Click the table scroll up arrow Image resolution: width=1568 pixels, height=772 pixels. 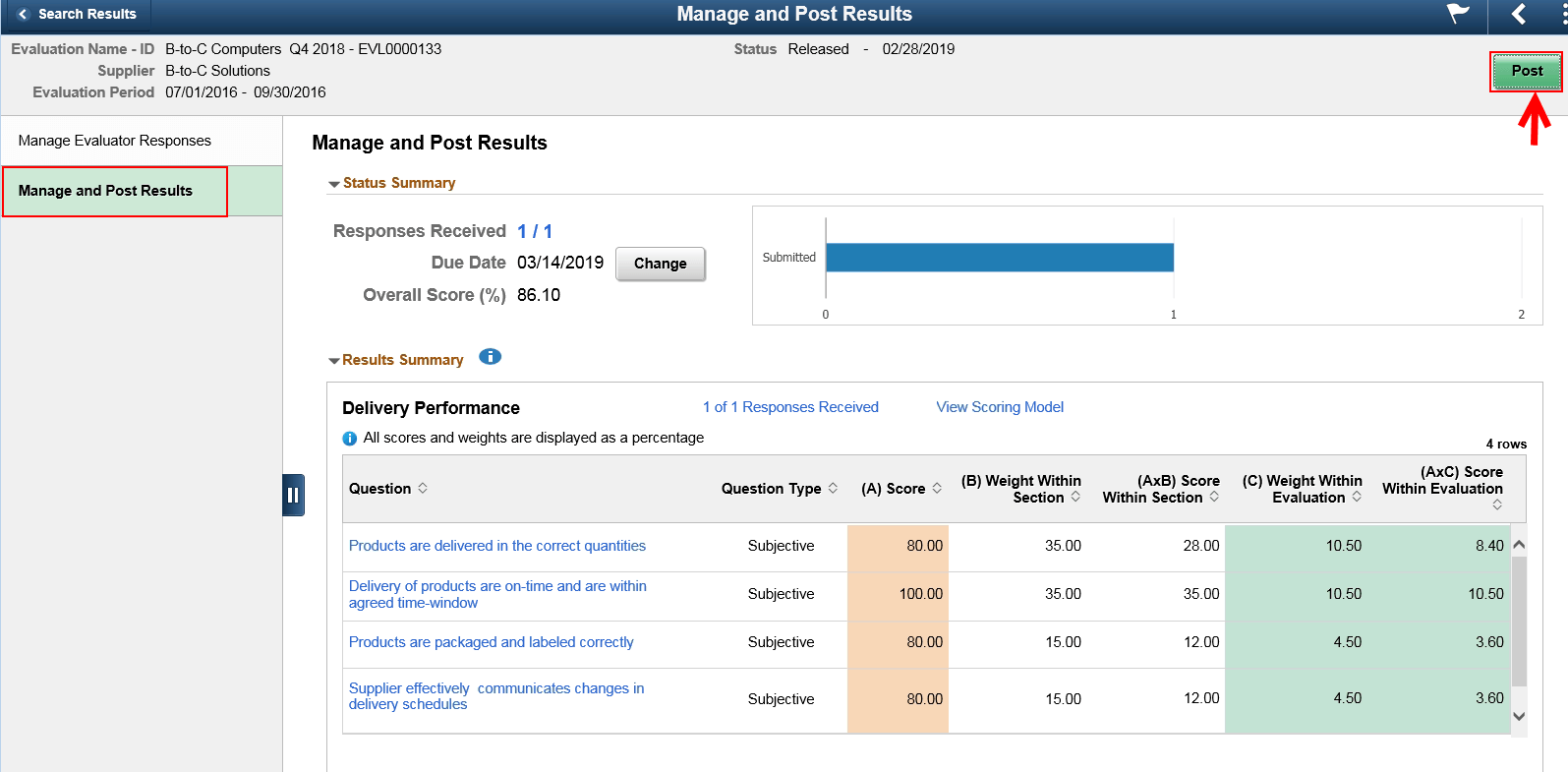(1519, 545)
